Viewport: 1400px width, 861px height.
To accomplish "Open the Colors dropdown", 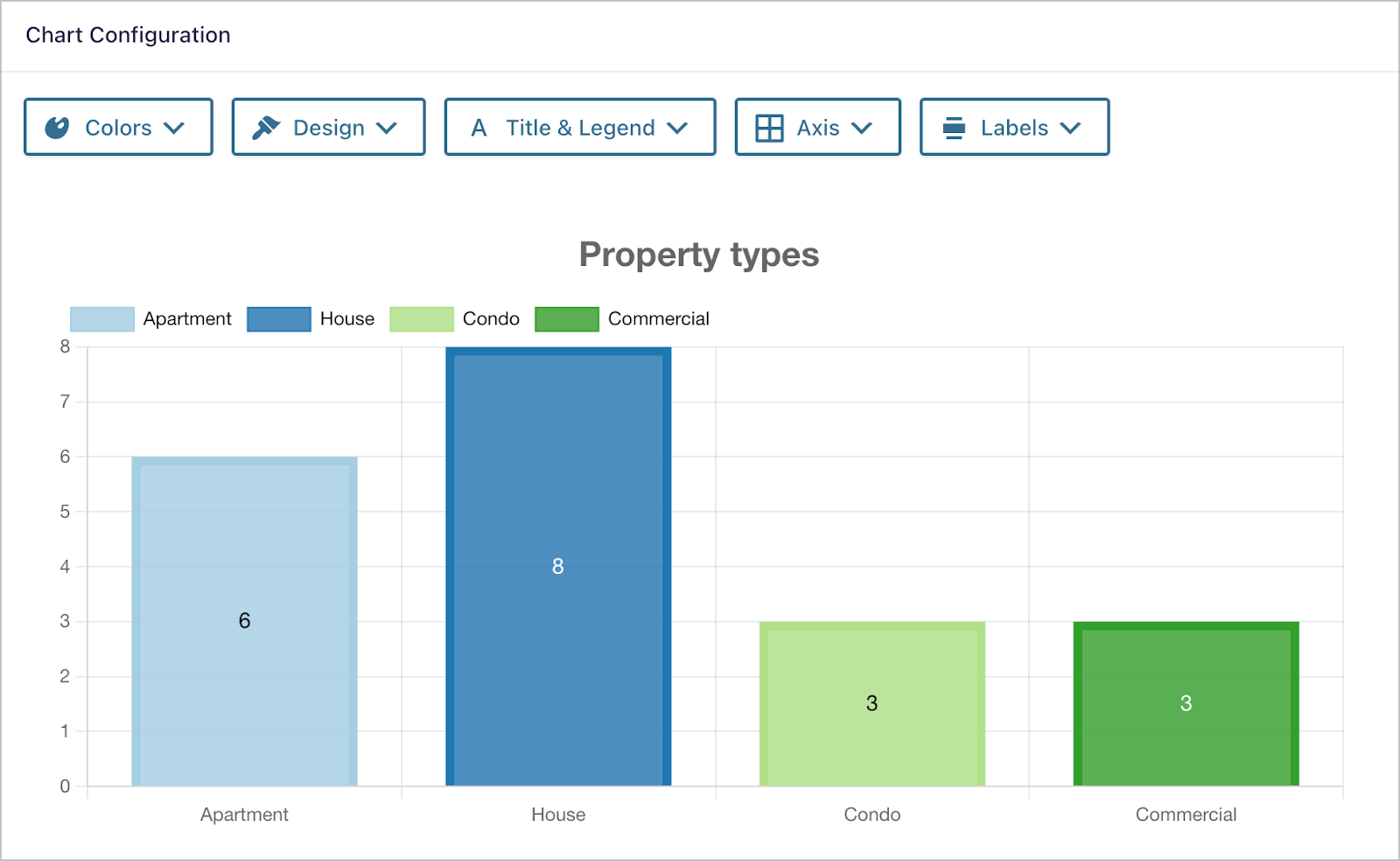I will click(x=118, y=127).
